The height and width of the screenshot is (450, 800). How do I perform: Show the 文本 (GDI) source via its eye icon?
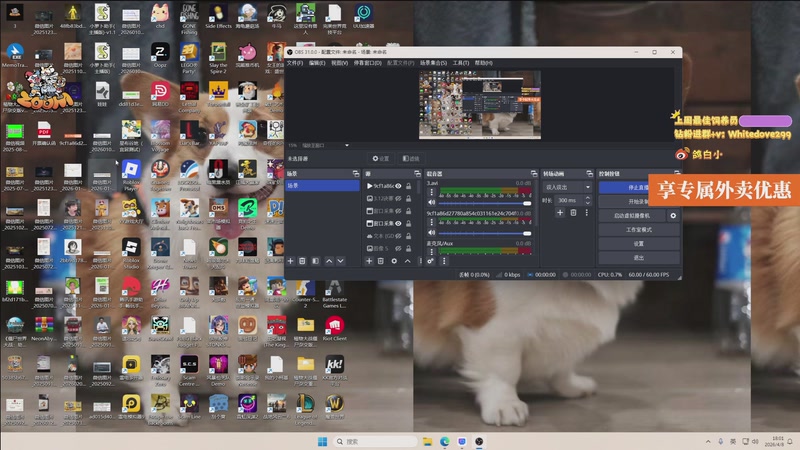click(398, 236)
